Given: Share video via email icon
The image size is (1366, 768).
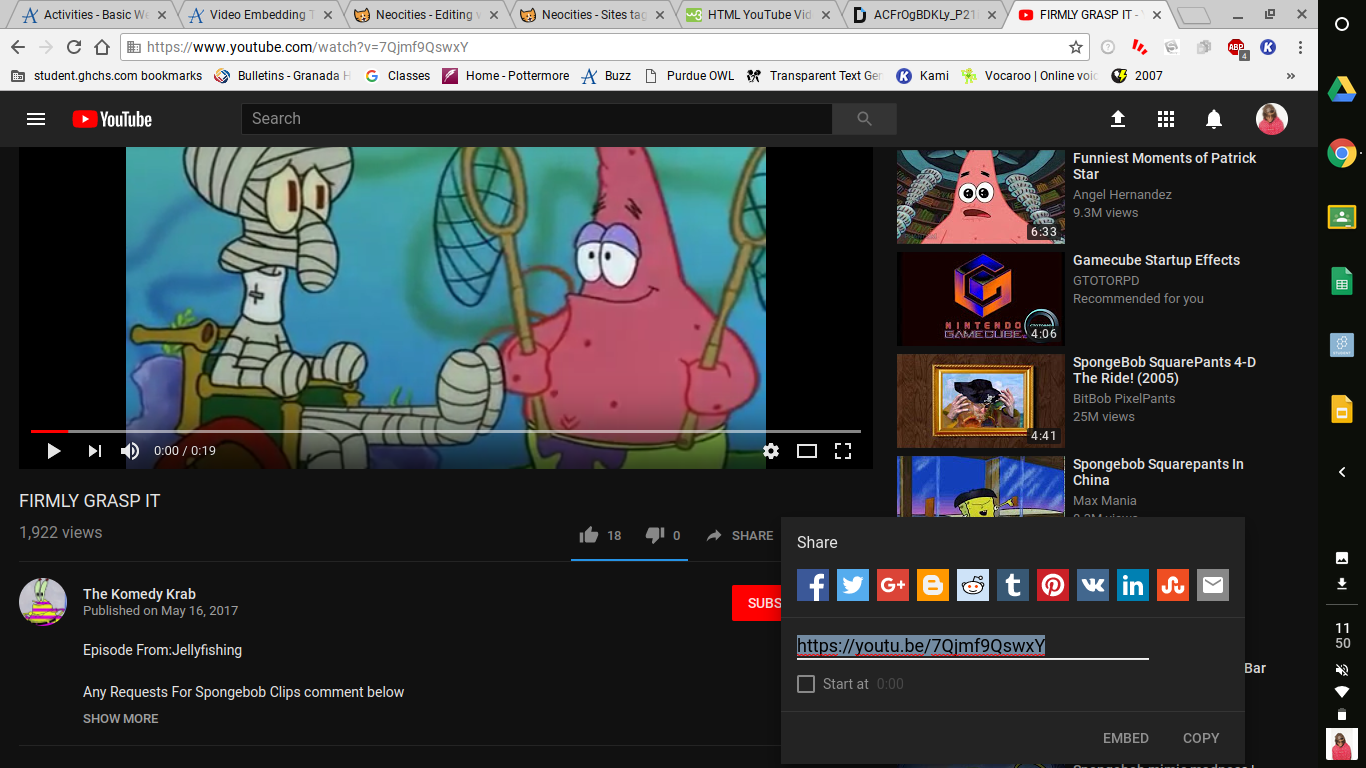Looking at the screenshot, I should [1213, 585].
